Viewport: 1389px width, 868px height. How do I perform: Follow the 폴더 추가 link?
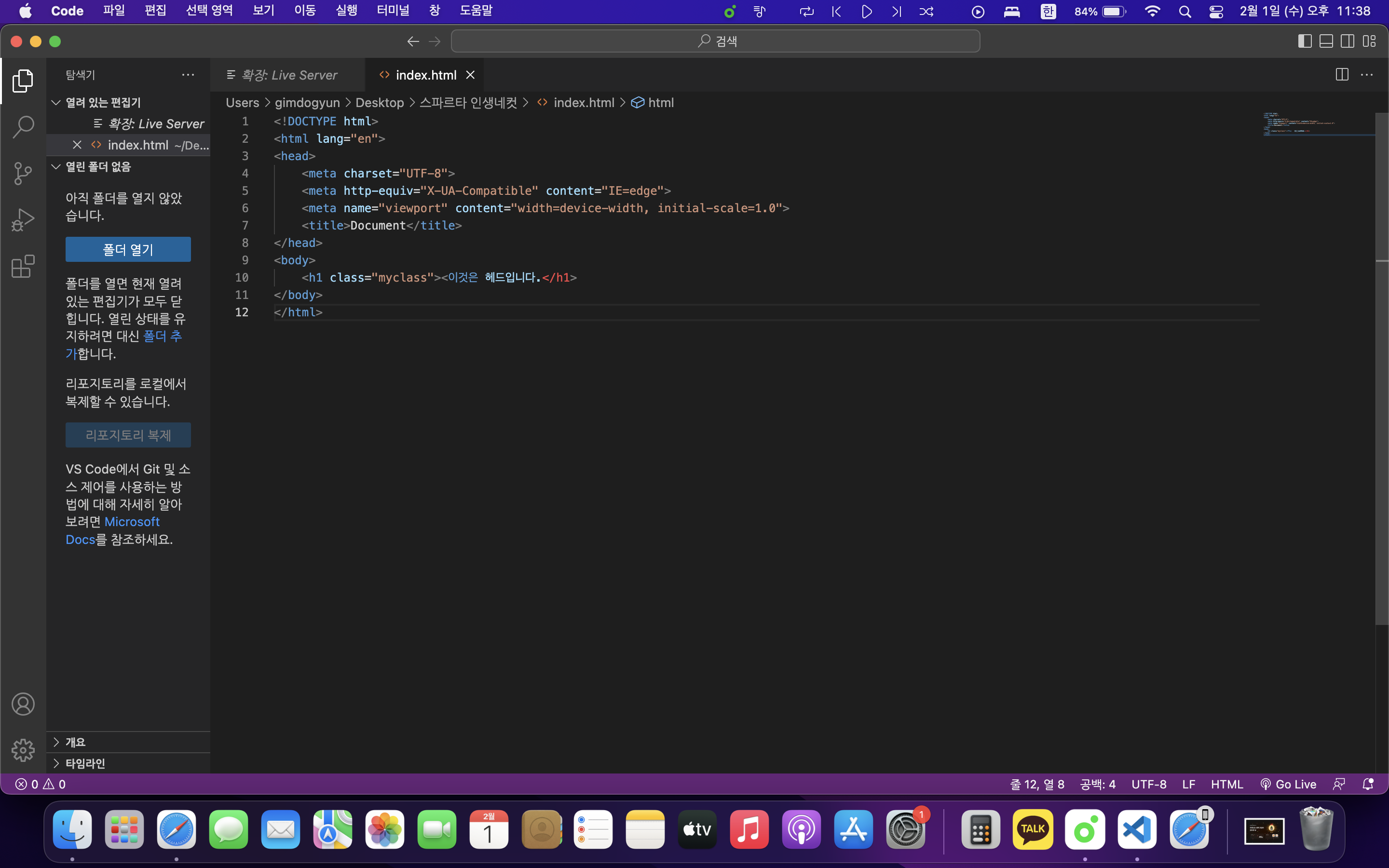click(x=163, y=336)
